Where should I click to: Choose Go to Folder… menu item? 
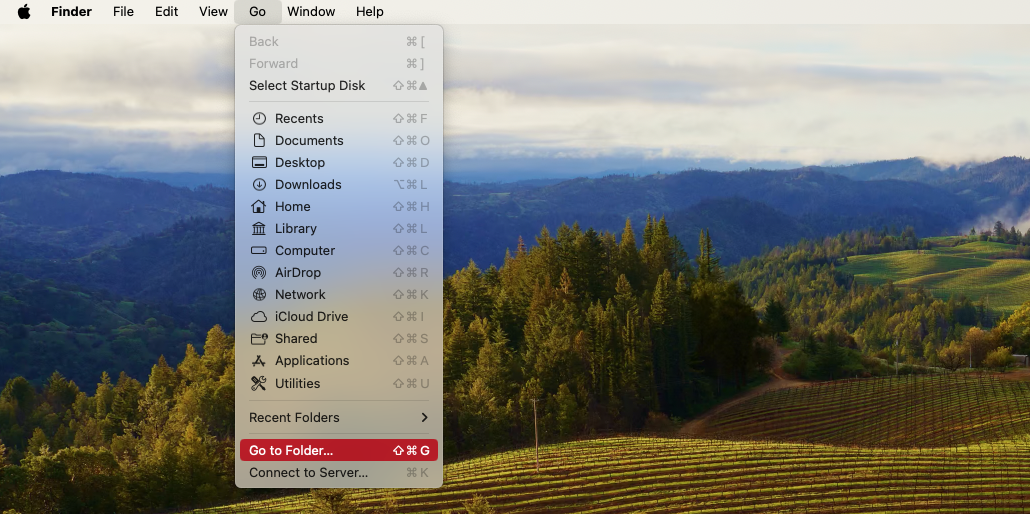(x=339, y=450)
